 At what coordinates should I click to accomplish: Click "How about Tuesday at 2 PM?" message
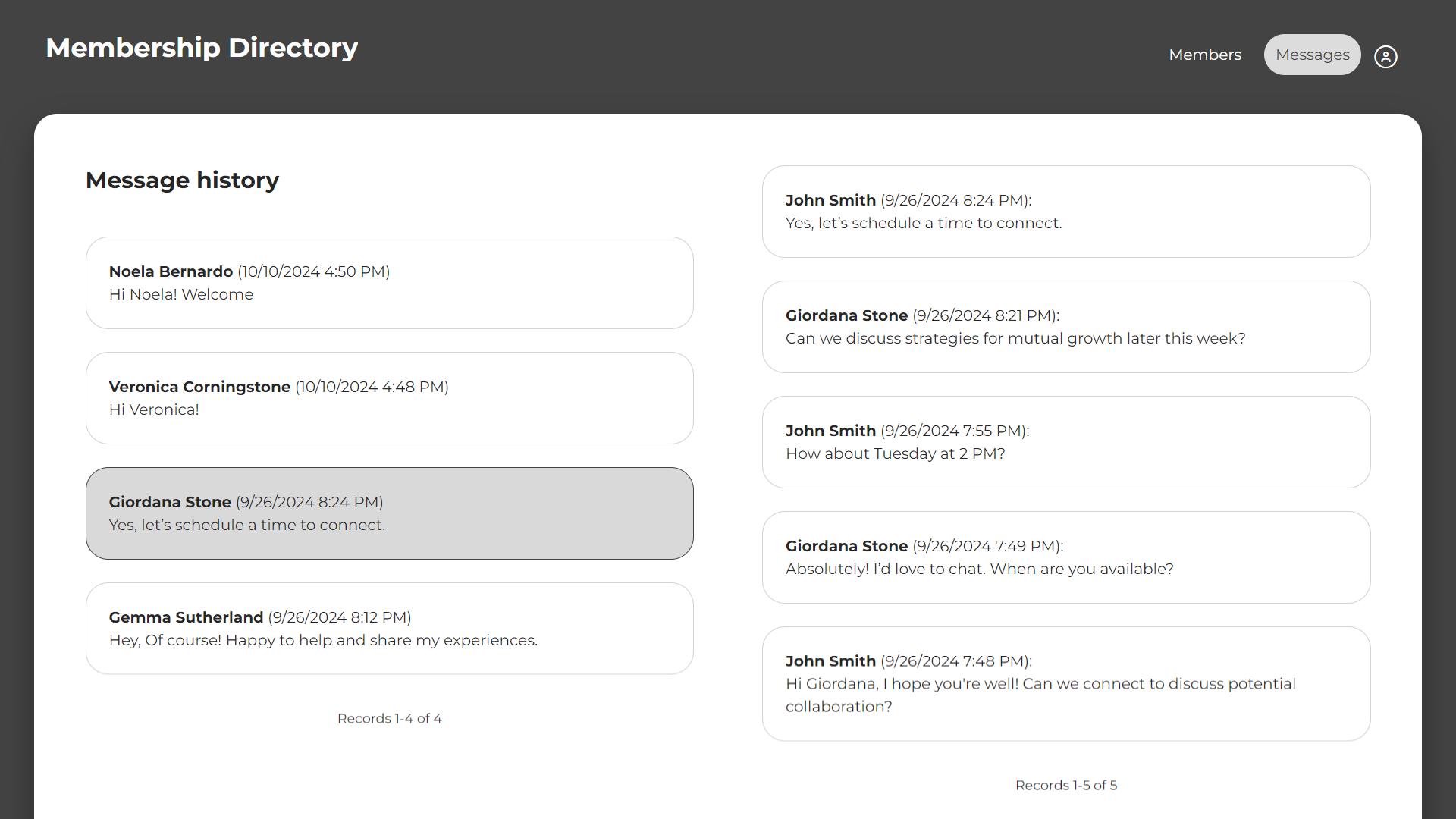pos(1066,442)
